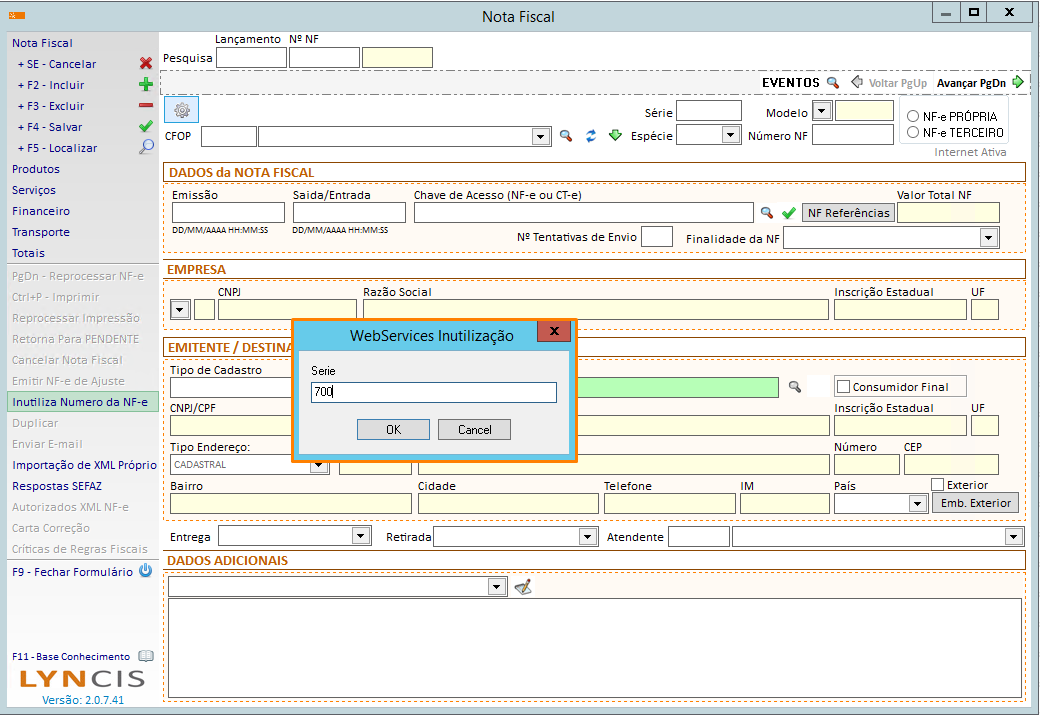Click the green checkmark Salvar icon
Image resolution: width=1040 pixels, height=715 pixels.
(x=146, y=127)
